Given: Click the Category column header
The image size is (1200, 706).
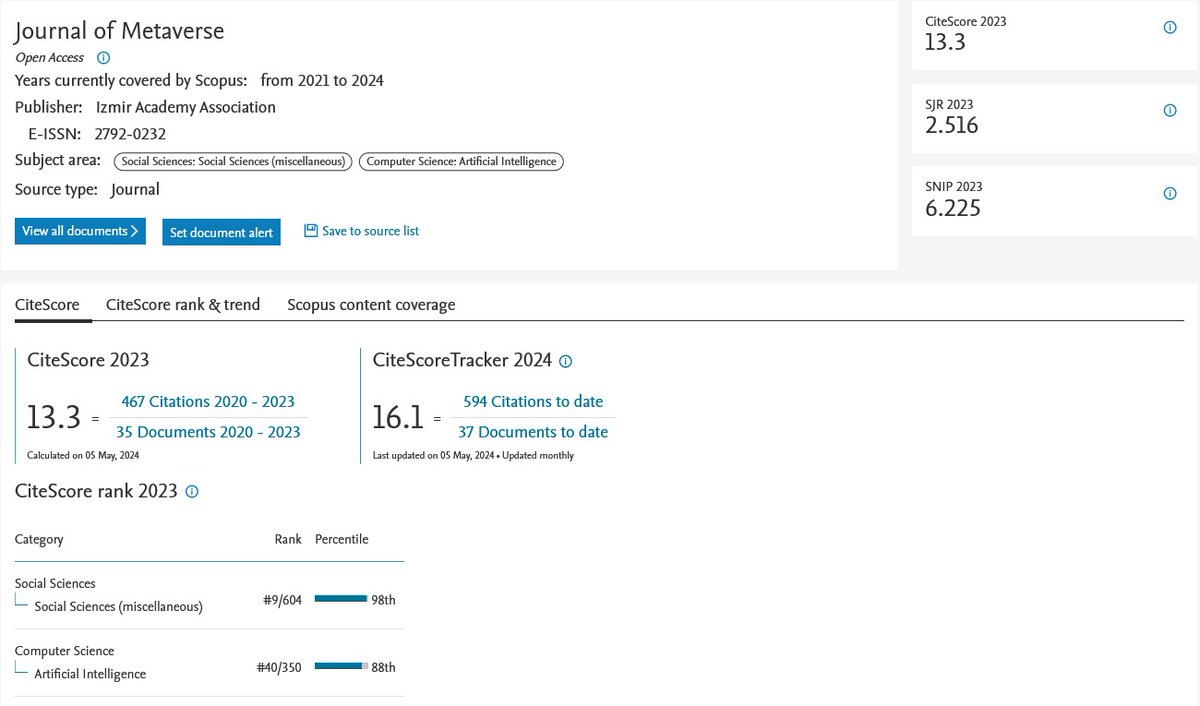Looking at the screenshot, I should point(39,539).
